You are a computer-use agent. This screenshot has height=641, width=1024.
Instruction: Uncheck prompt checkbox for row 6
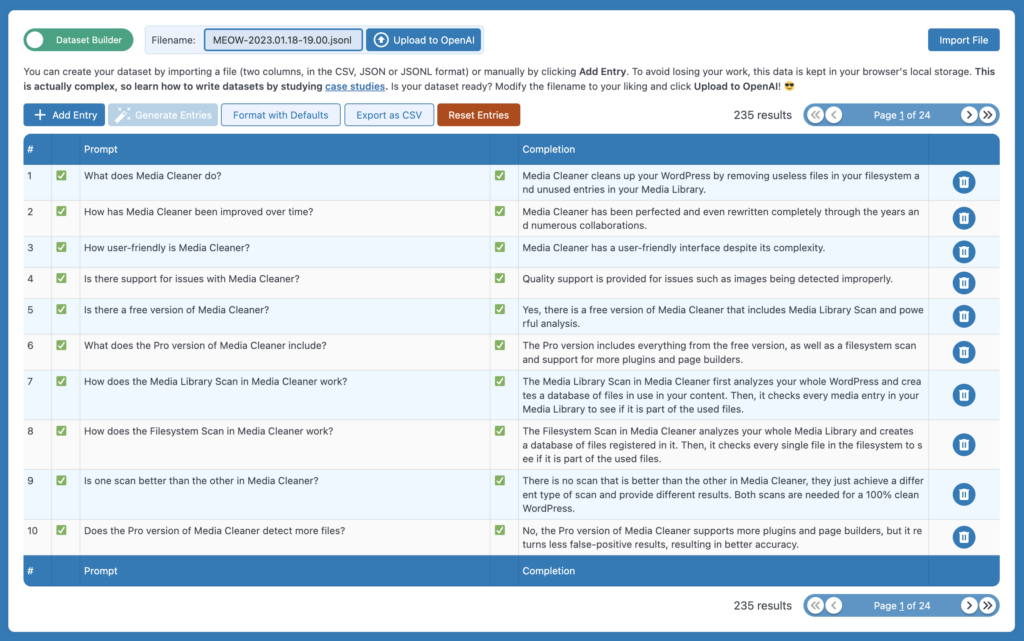coord(61,345)
